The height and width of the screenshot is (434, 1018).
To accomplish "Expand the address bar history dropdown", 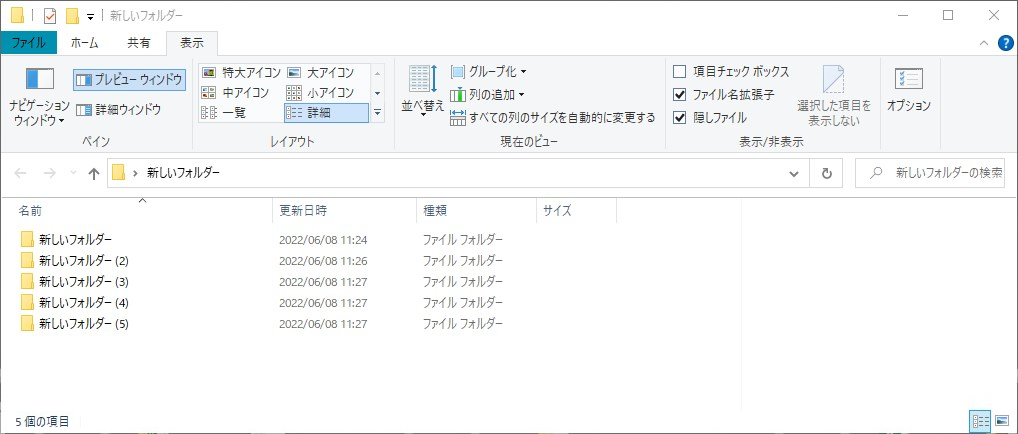I will [793, 173].
